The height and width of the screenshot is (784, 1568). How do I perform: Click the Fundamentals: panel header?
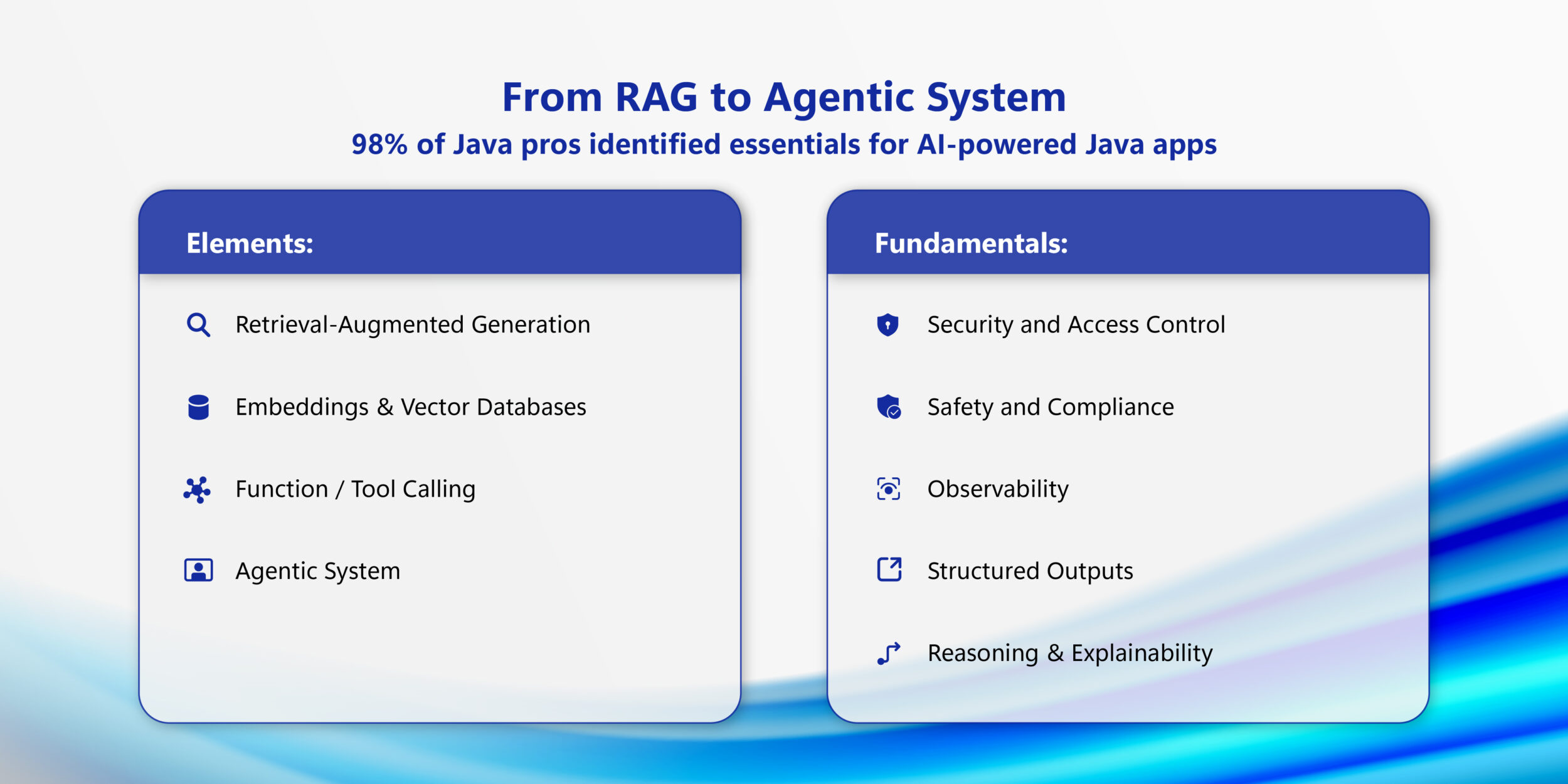point(971,243)
